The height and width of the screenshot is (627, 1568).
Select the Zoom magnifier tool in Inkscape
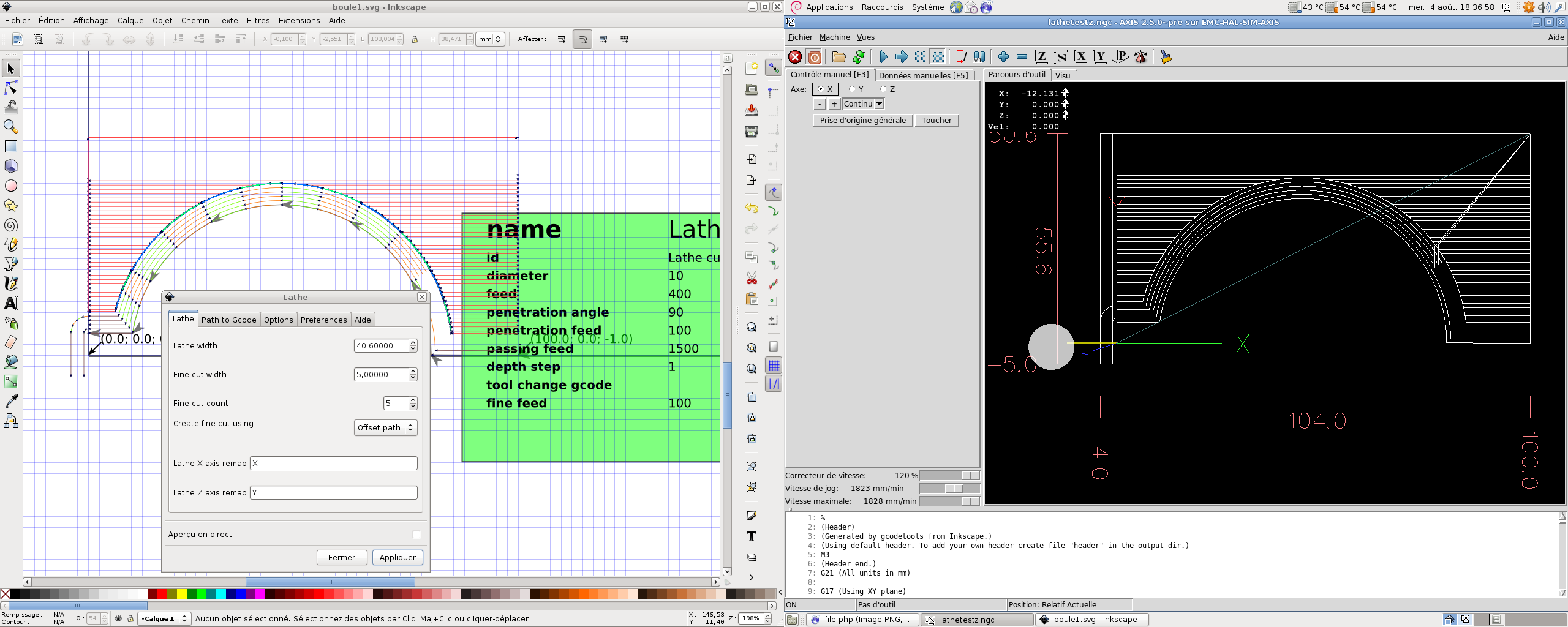[x=10, y=127]
